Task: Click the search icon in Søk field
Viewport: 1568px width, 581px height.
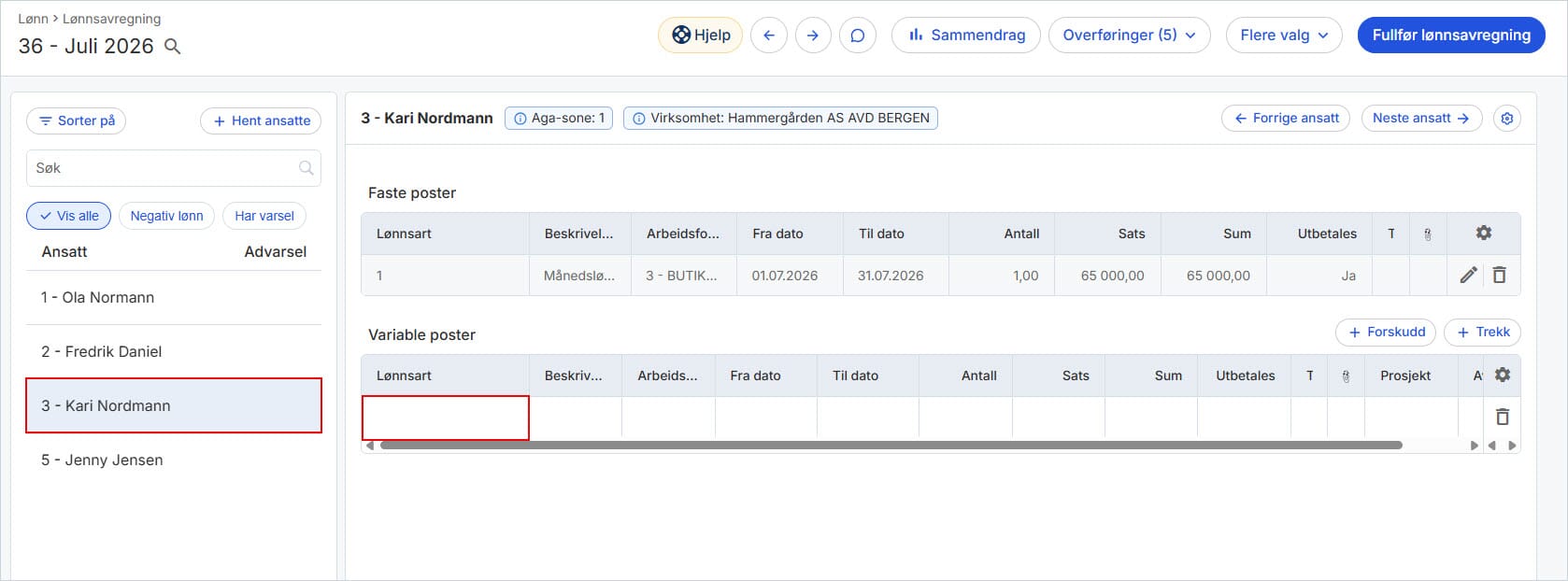Action: 306,168
